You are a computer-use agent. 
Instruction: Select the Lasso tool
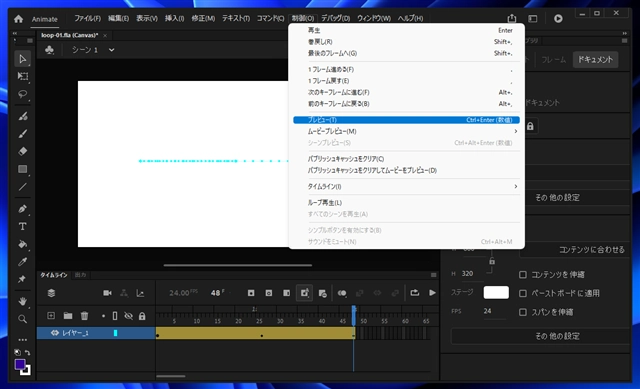coord(23,94)
